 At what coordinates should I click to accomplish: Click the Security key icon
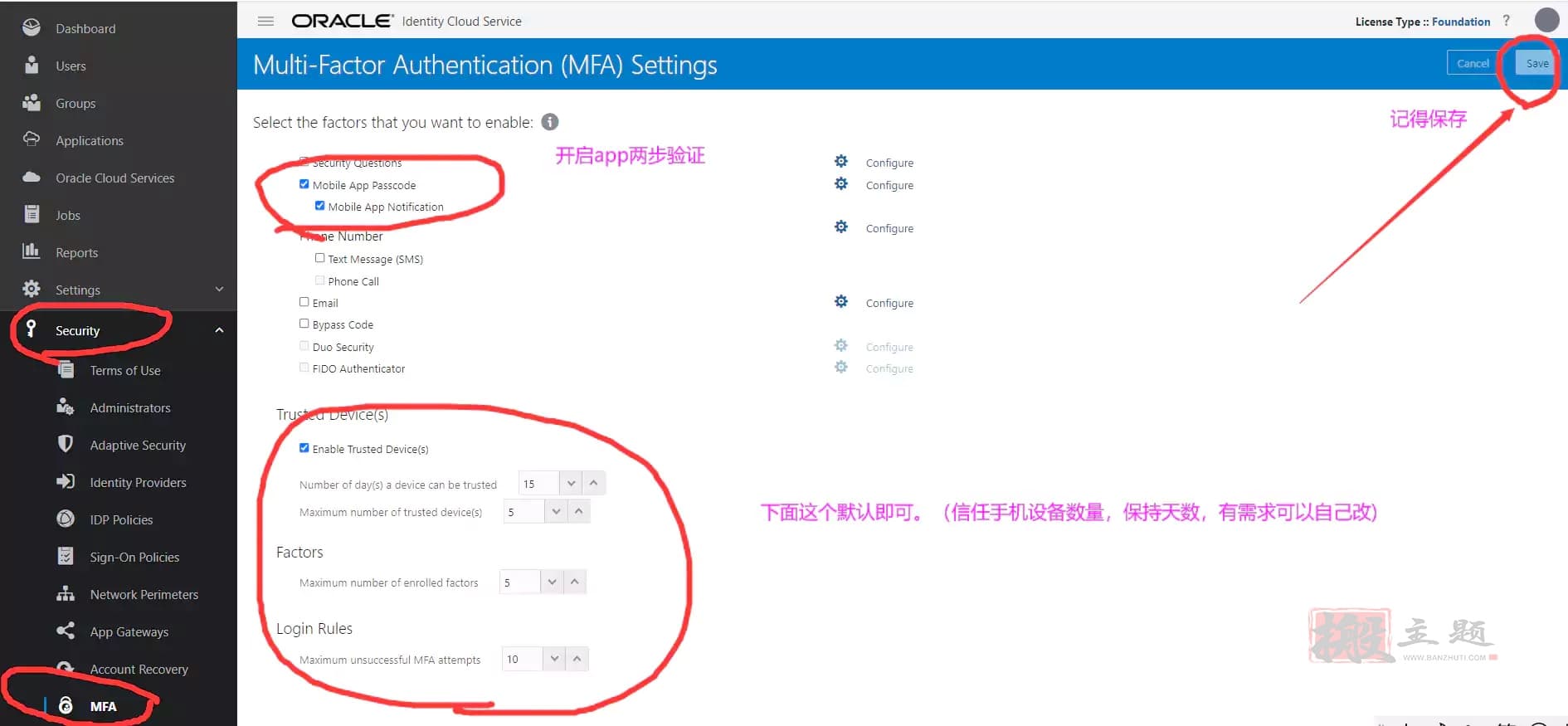coord(31,329)
